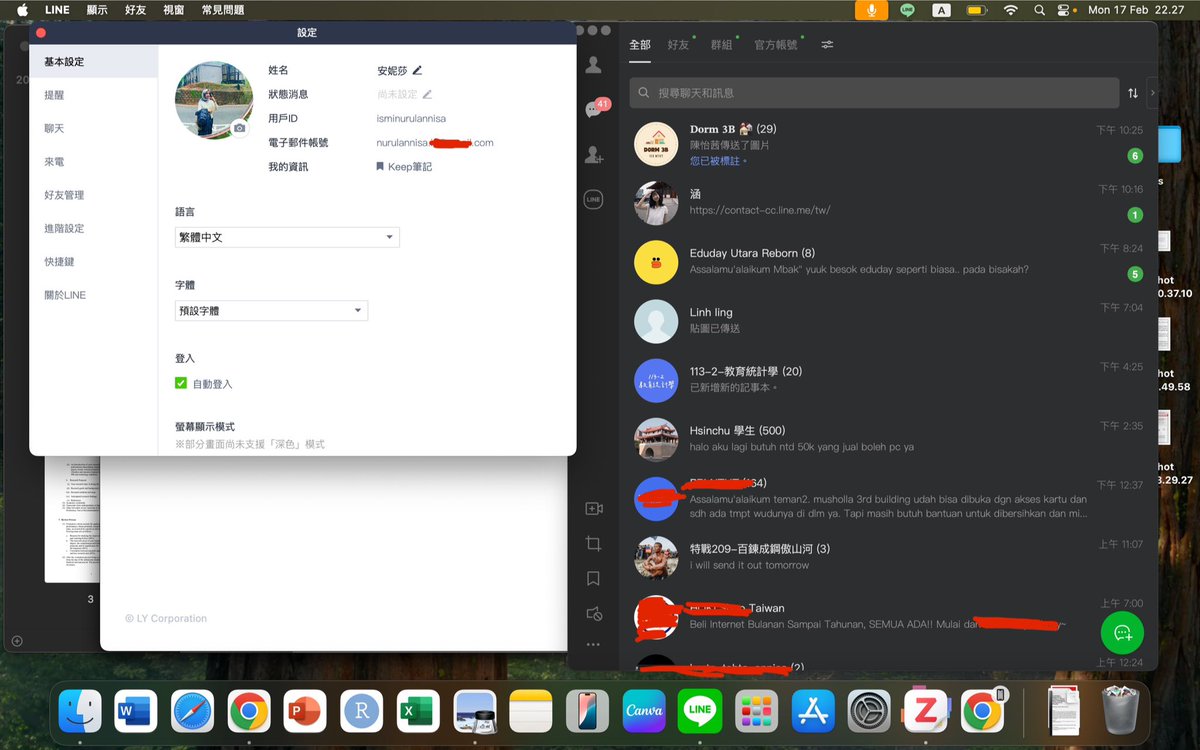
Task: Click the green new chat button
Action: pos(1121,632)
